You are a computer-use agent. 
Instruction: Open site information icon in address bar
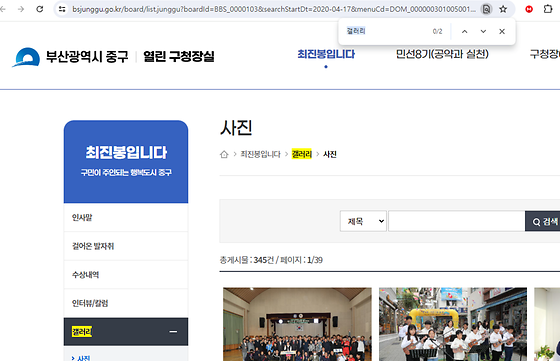(x=62, y=9)
